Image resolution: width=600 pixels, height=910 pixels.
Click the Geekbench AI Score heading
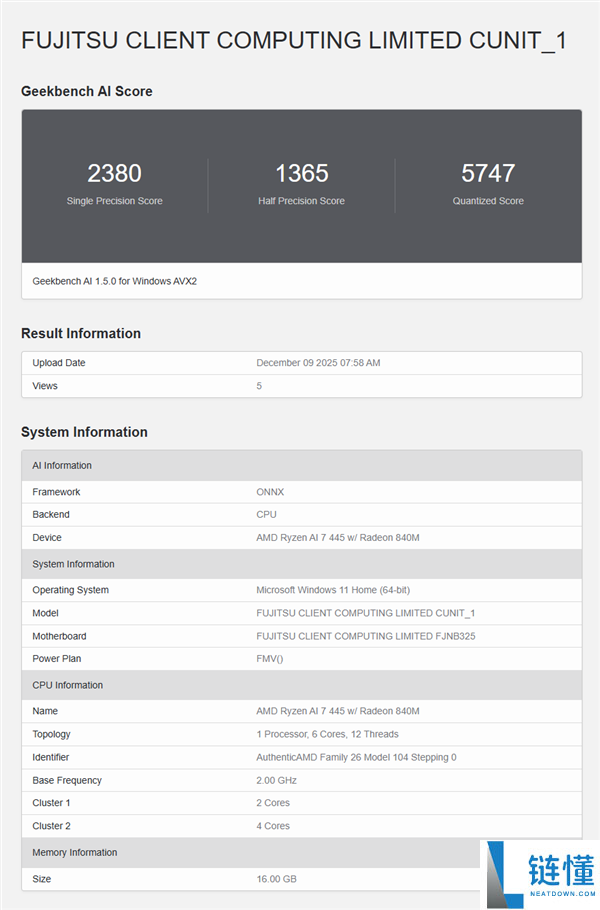87,91
